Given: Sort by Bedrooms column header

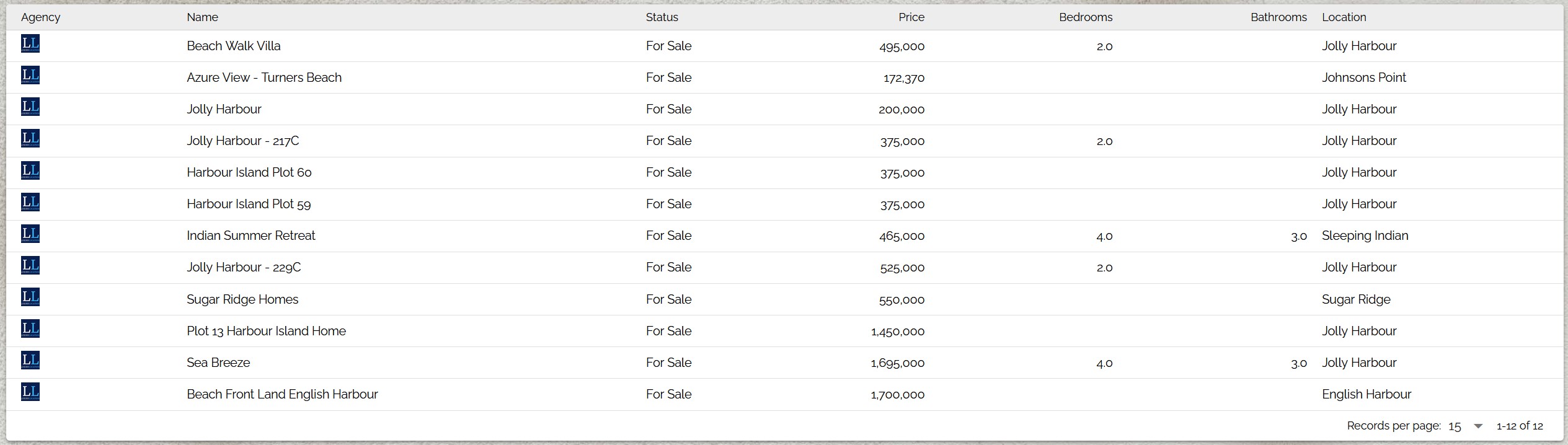Looking at the screenshot, I should 1085,17.
